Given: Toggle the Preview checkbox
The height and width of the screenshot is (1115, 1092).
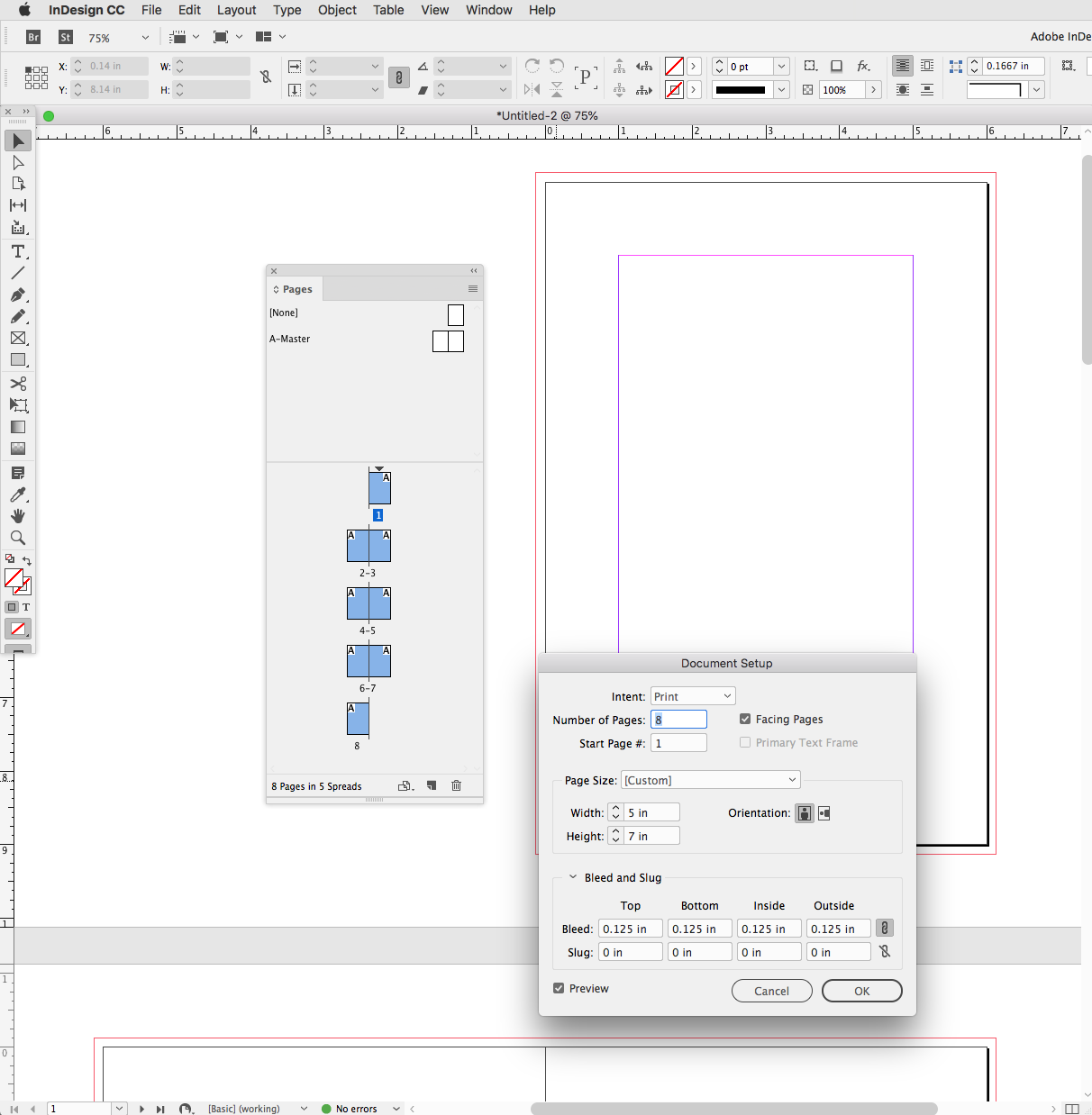Looking at the screenshot, I should point(560,988).
